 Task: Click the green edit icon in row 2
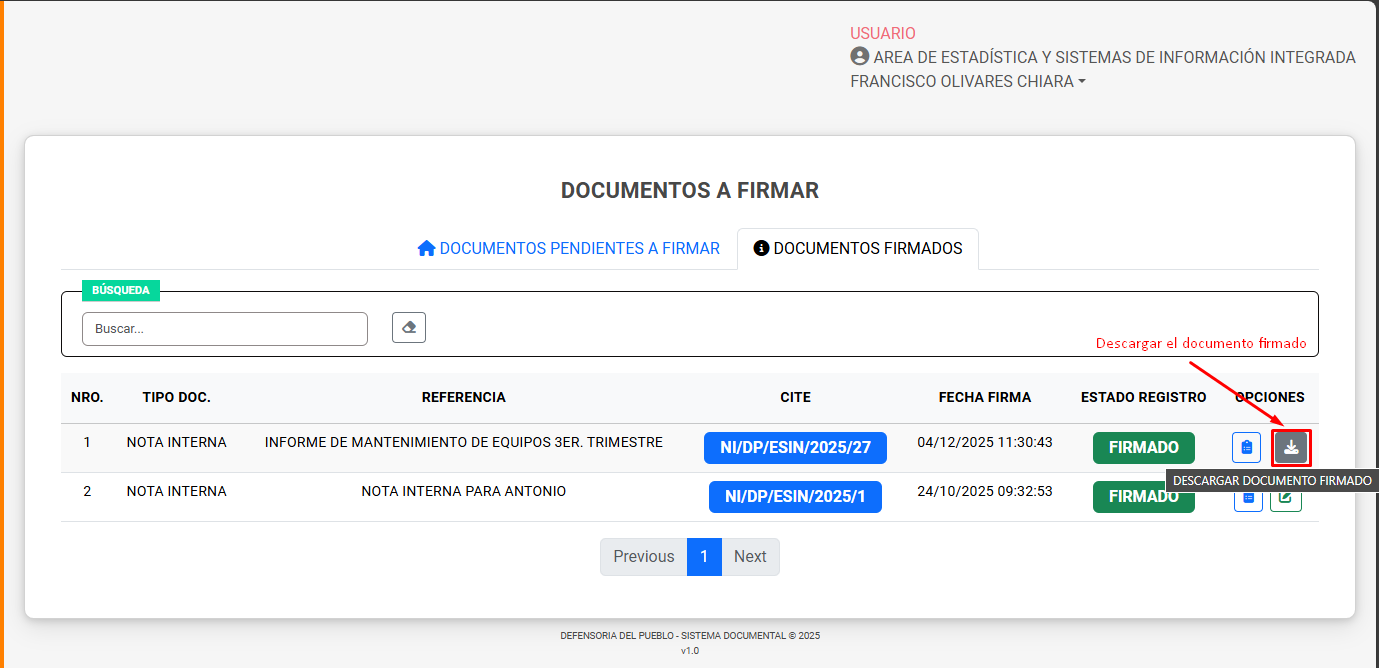1286,500
